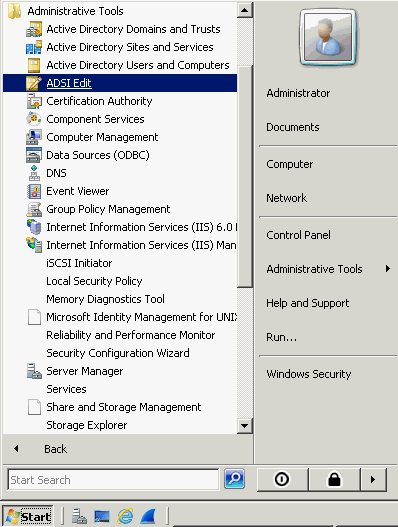
Task: Click the scroll down arrow
Action: pos(245,426)
